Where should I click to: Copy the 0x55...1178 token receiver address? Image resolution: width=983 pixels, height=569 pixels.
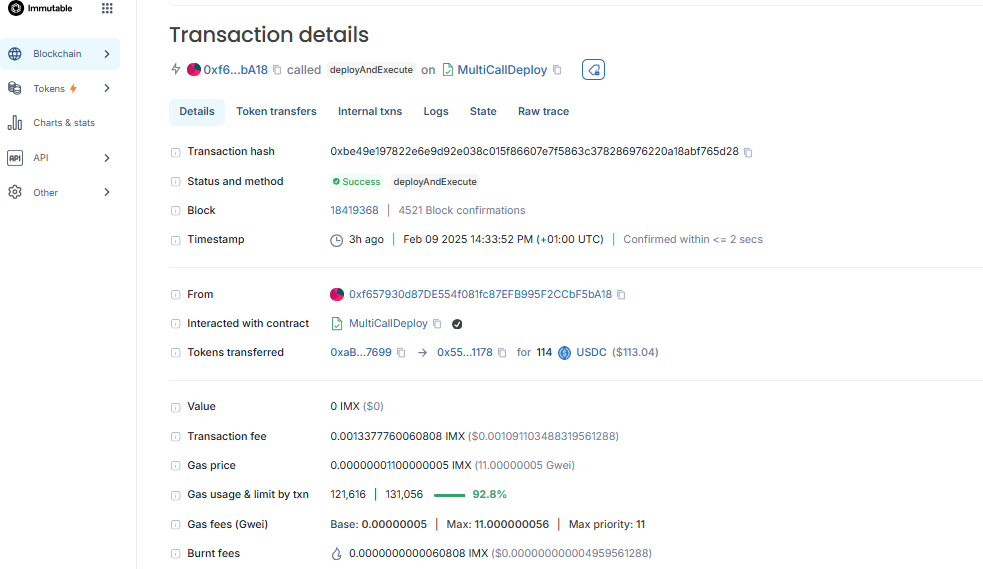[x=502, y=353]
